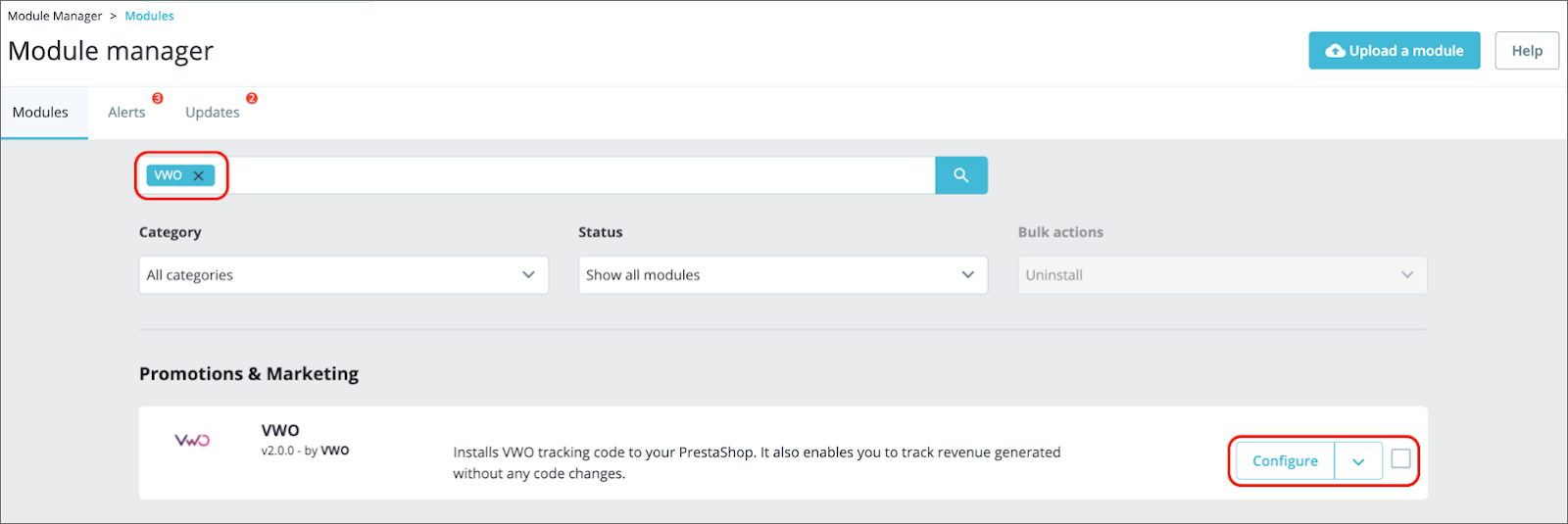Open the Alerts tab
The height and width of the screenshot is (524, 1568).
[x=126, y=113]
